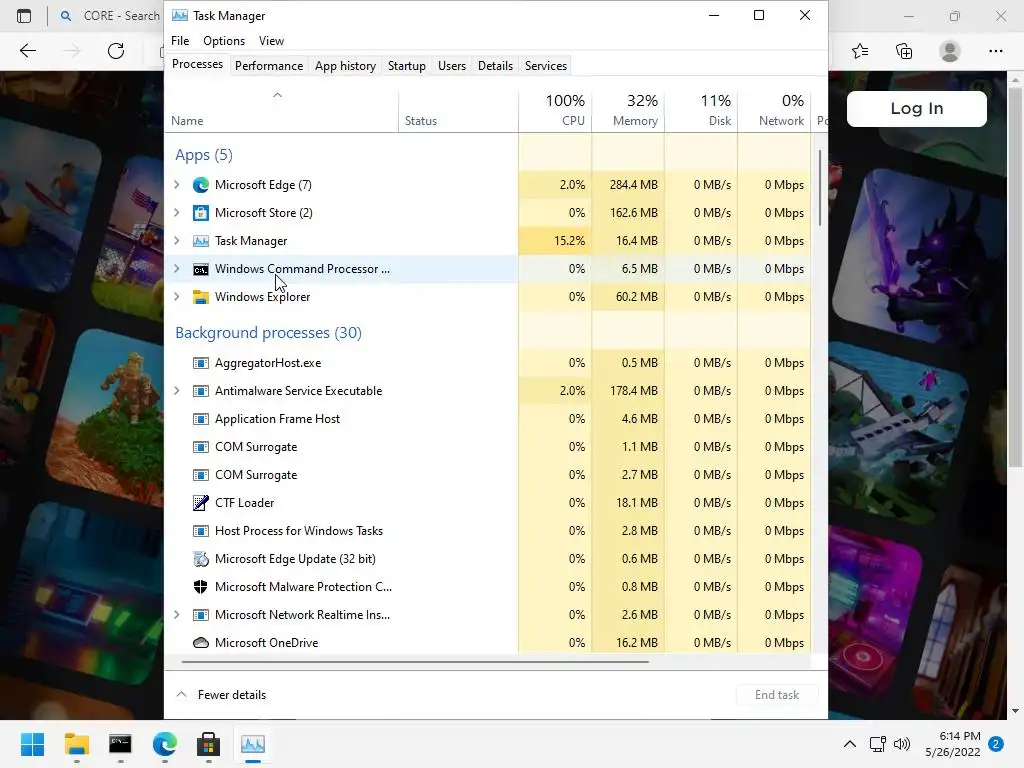Select the COM Surrogate 1.1 MB row

click(x=488, y=447)
